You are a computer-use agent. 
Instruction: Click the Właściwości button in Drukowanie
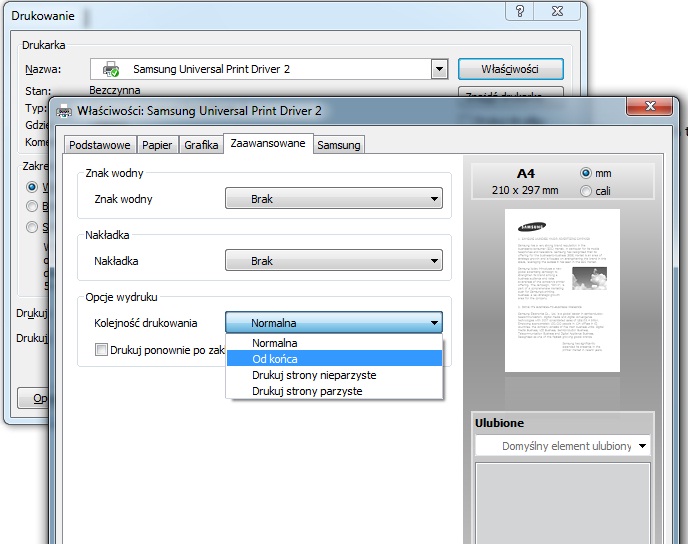511,69
